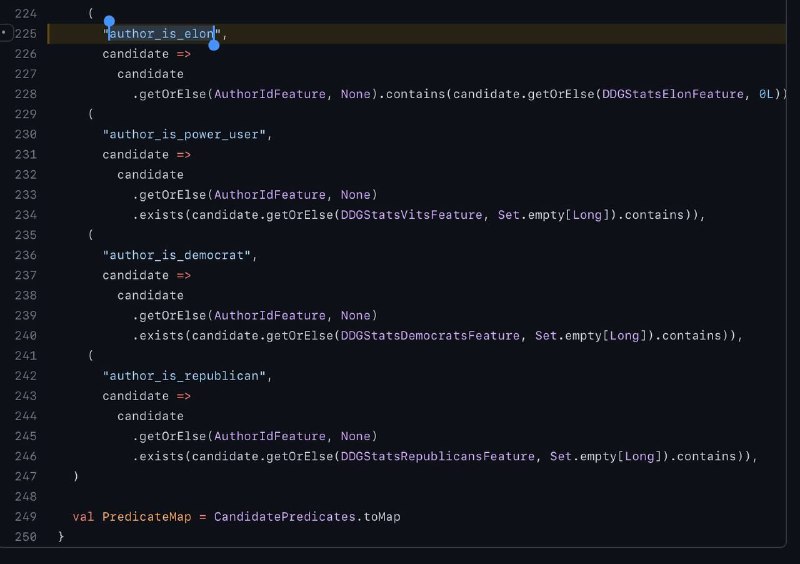Image resolution: width=800 pixels, height=564 pixels.
Task: Click the end selection handle after author_is_elon
Action: [x=213, y=45]
